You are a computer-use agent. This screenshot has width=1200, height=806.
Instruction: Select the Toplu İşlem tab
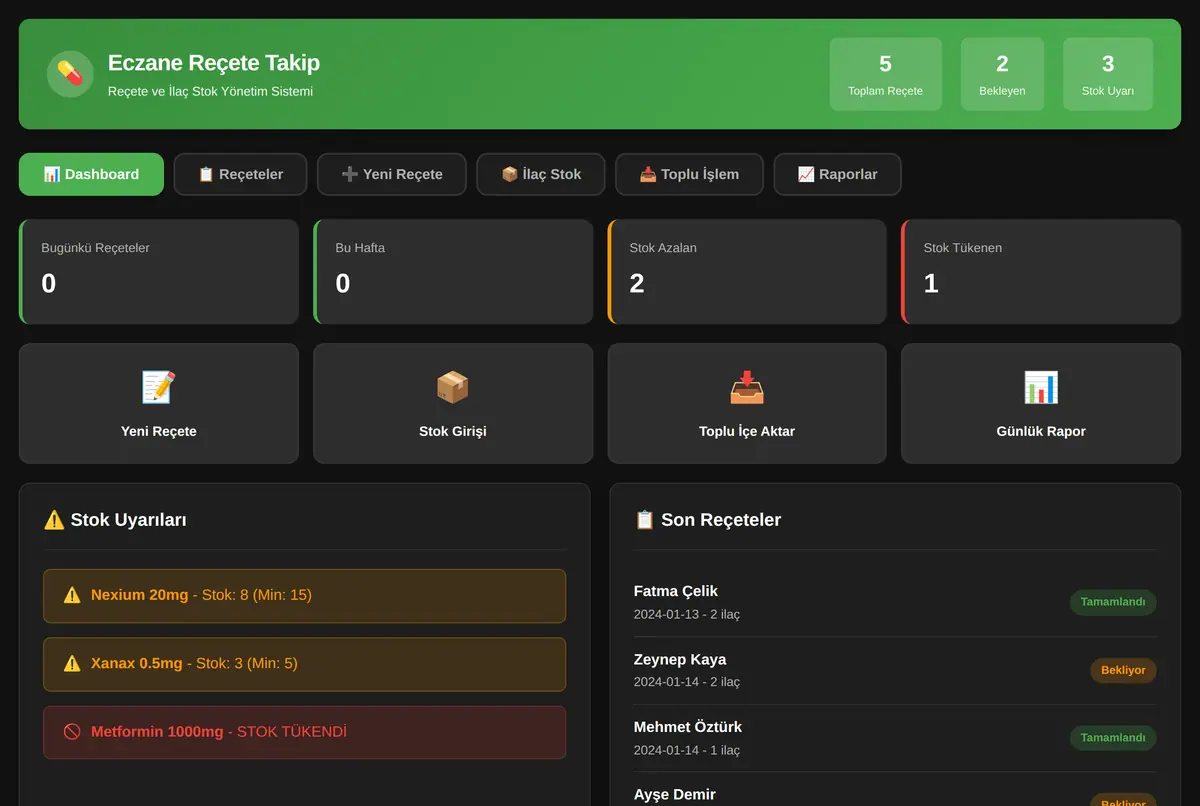point(689,174)
